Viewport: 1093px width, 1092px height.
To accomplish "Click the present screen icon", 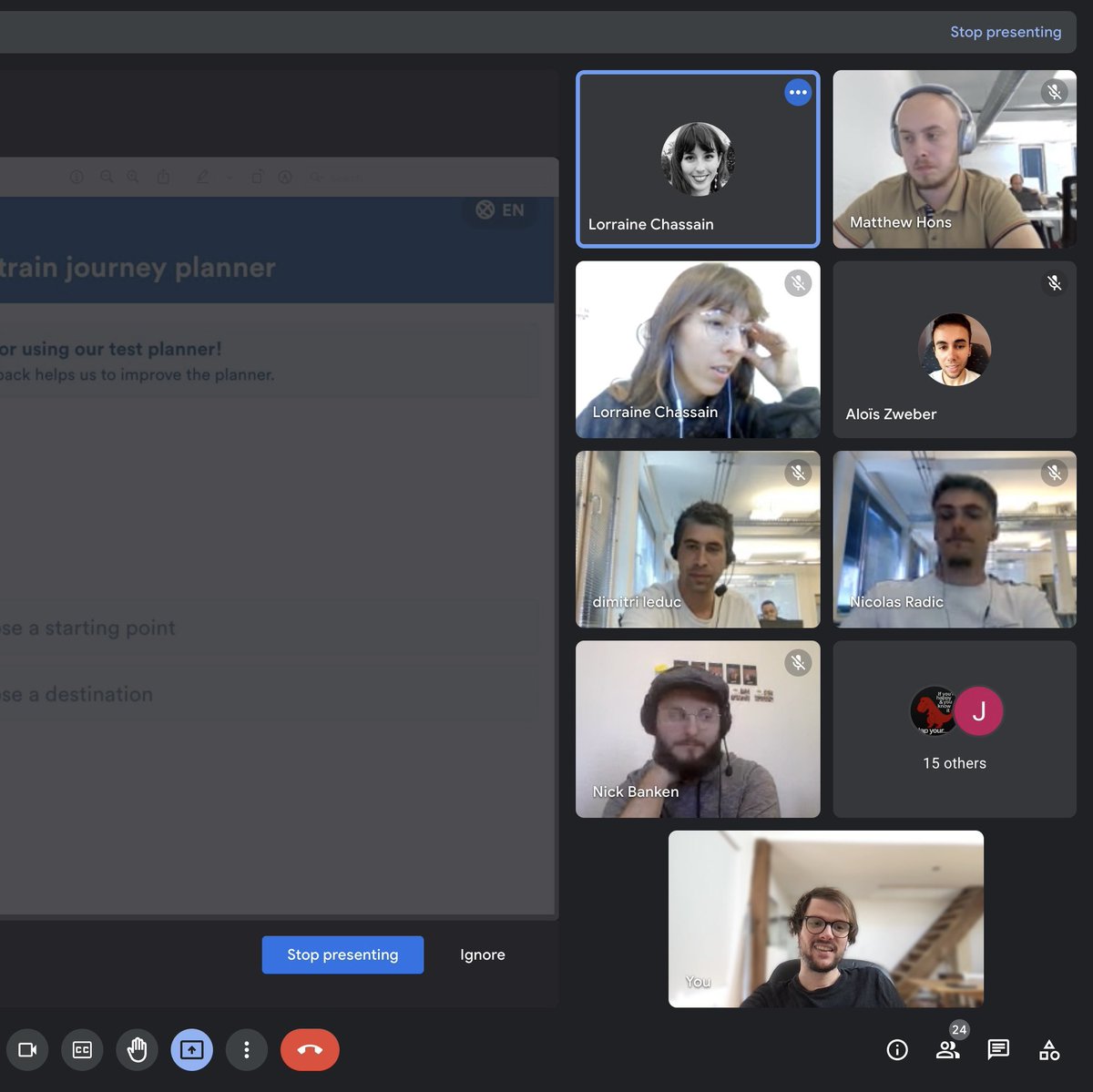I will (191, 1049).
